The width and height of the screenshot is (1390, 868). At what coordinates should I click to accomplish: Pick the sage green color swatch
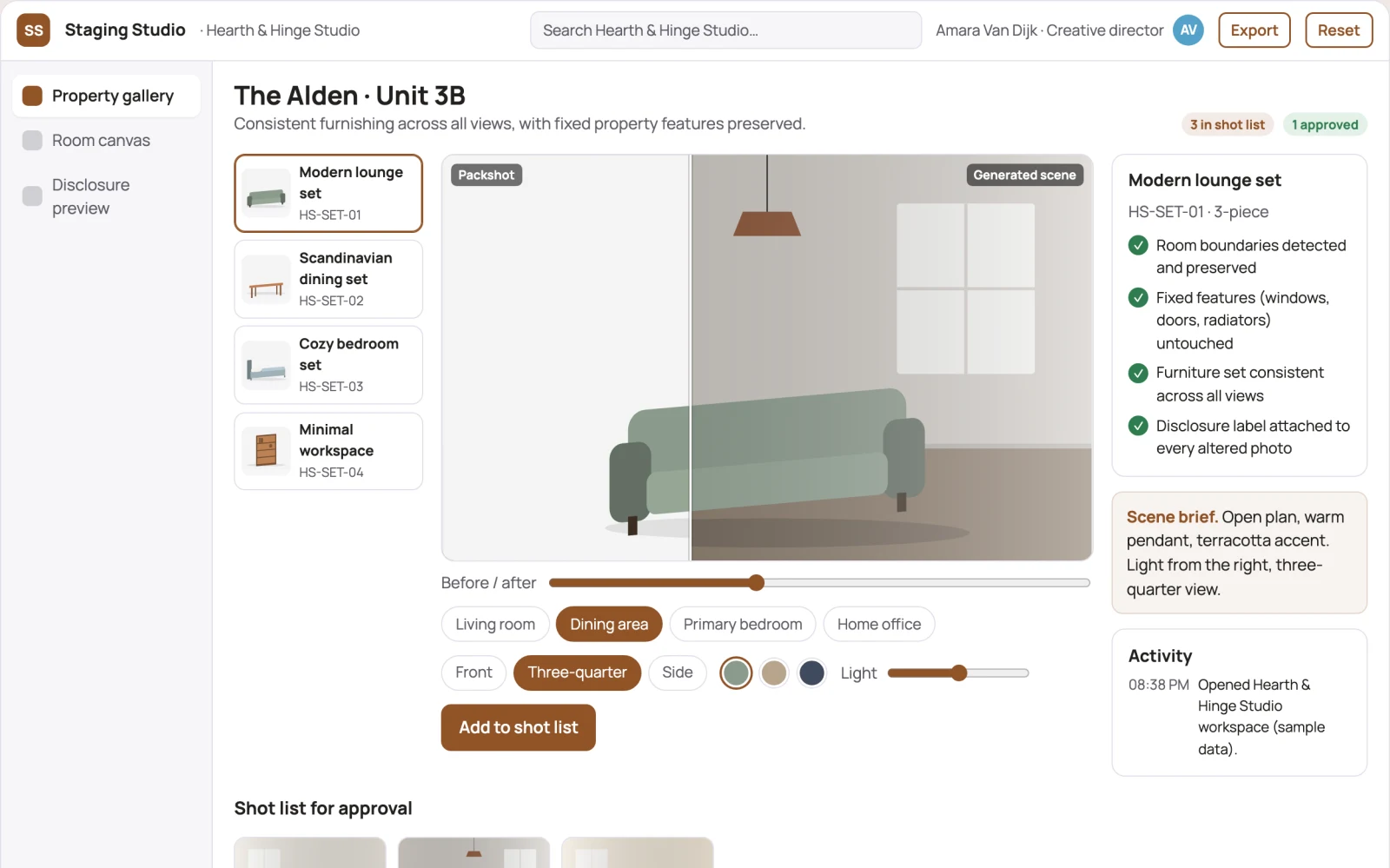736,673
